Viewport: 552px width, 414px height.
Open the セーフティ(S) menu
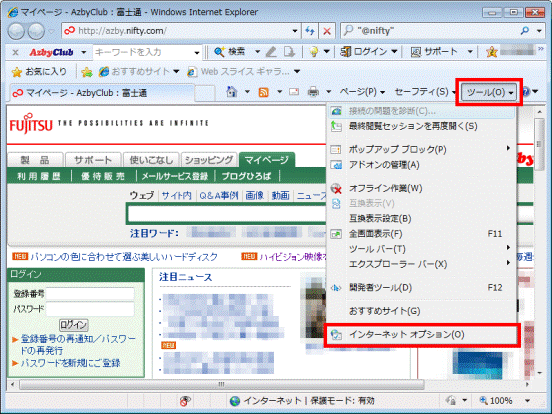(425, 92)
